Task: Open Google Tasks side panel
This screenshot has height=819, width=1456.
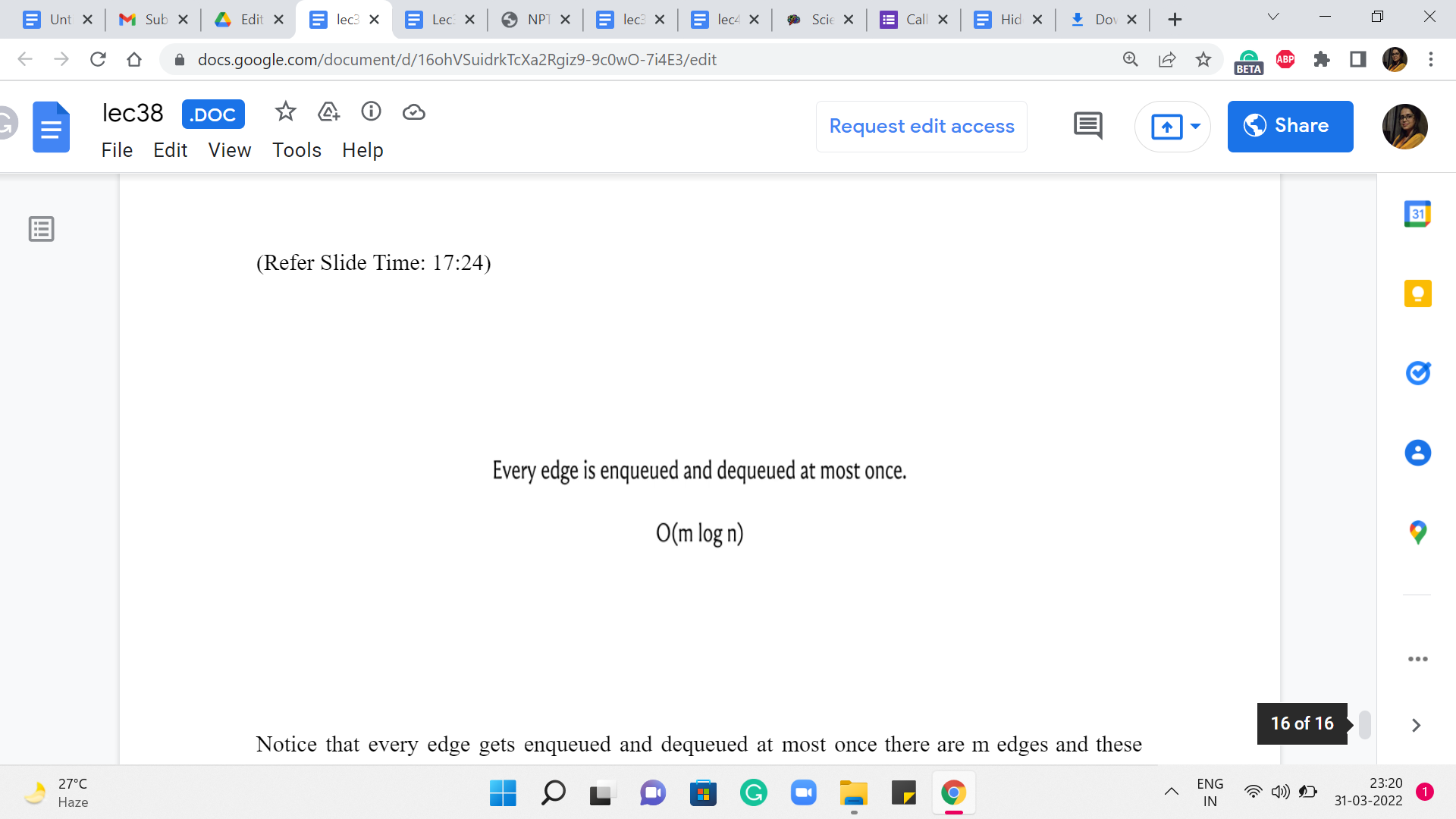Action: (1417, 373)
